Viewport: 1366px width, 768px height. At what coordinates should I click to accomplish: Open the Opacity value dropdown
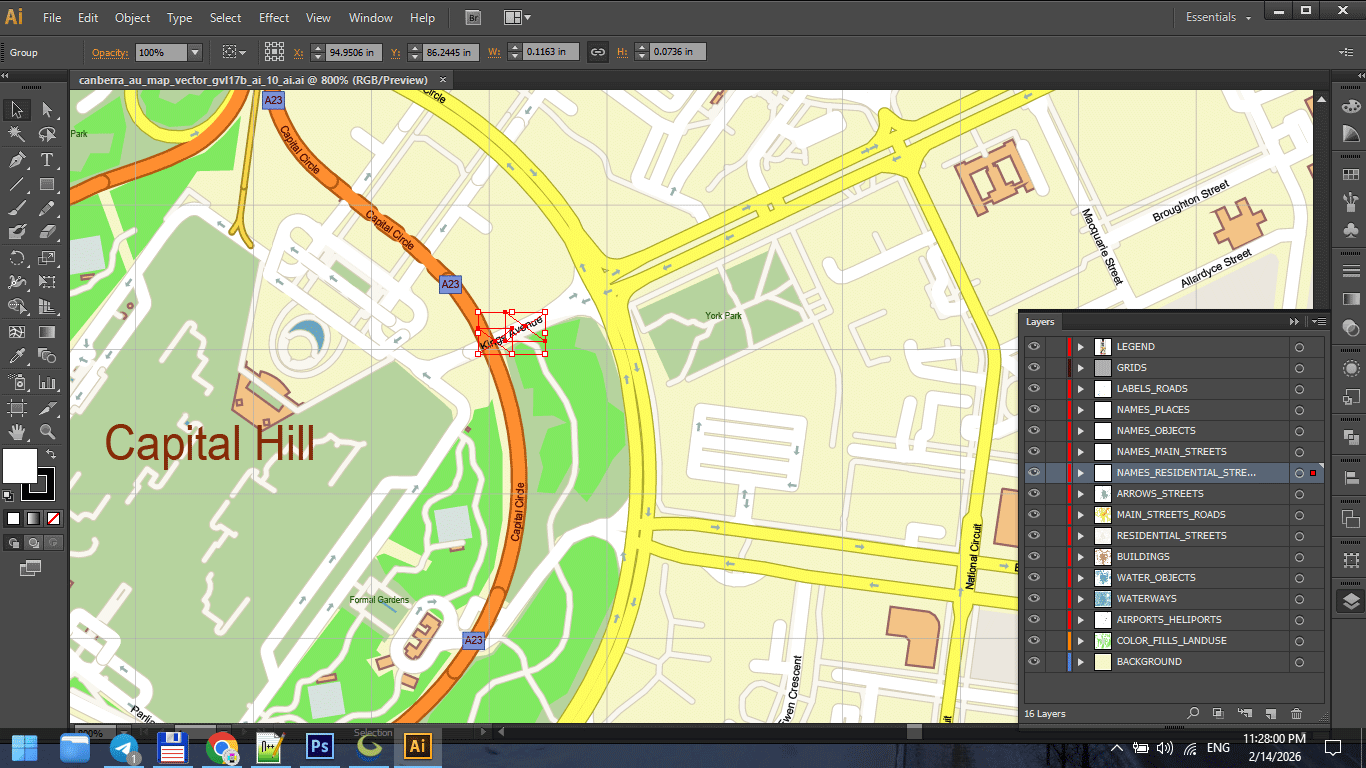[194, 51]
